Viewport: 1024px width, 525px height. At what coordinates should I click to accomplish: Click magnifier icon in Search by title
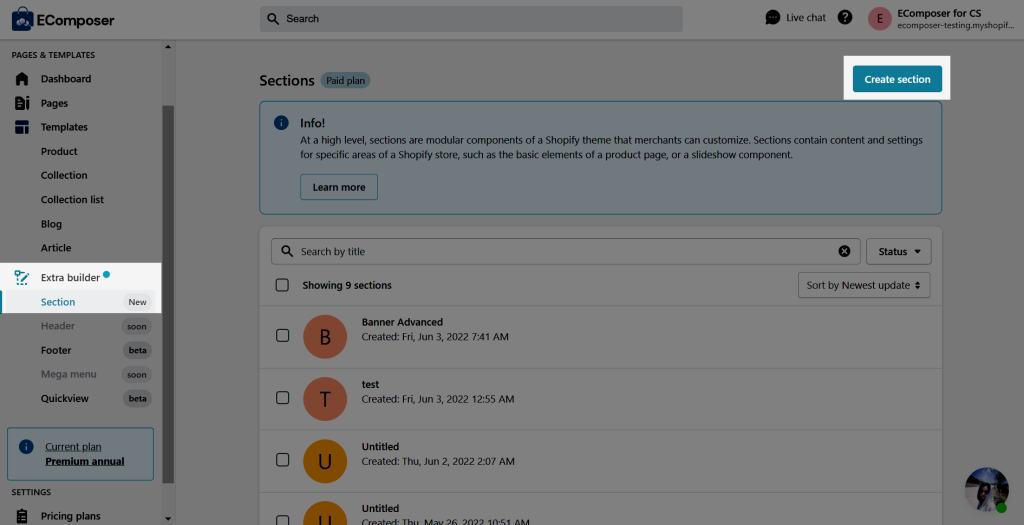click(x=287, y=251)
